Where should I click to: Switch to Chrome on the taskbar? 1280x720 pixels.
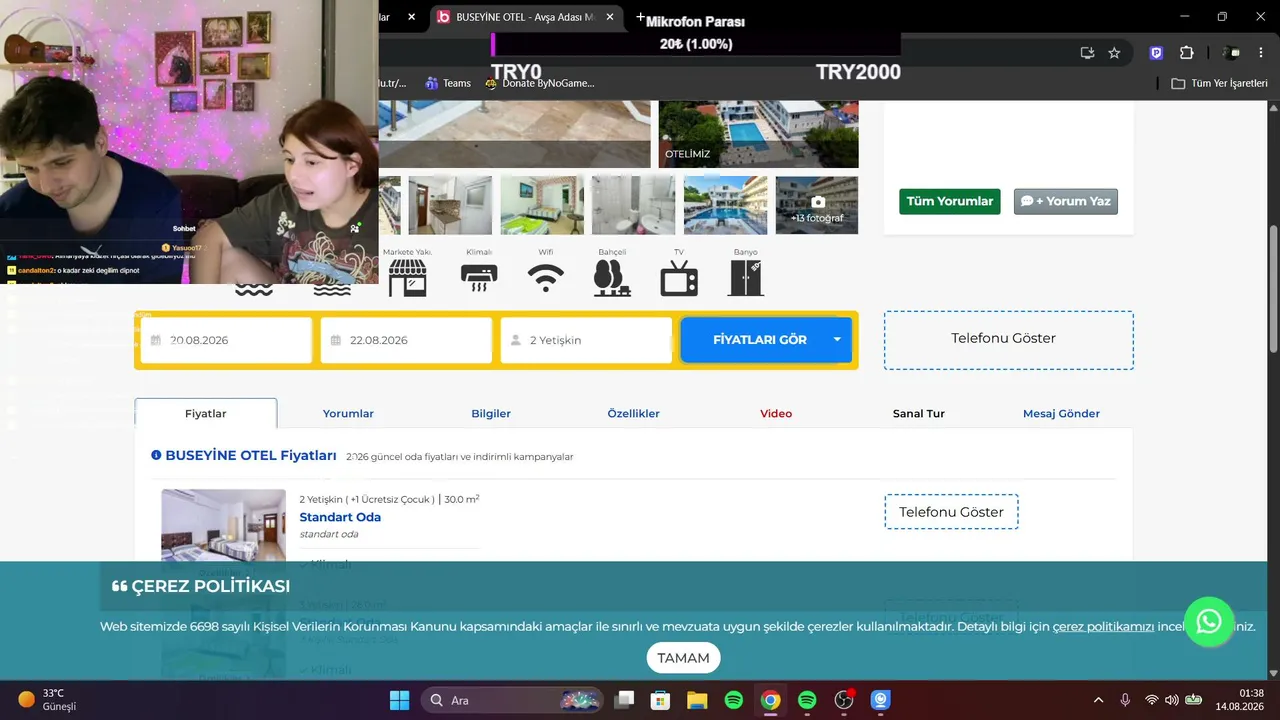[x=770, y=700]
